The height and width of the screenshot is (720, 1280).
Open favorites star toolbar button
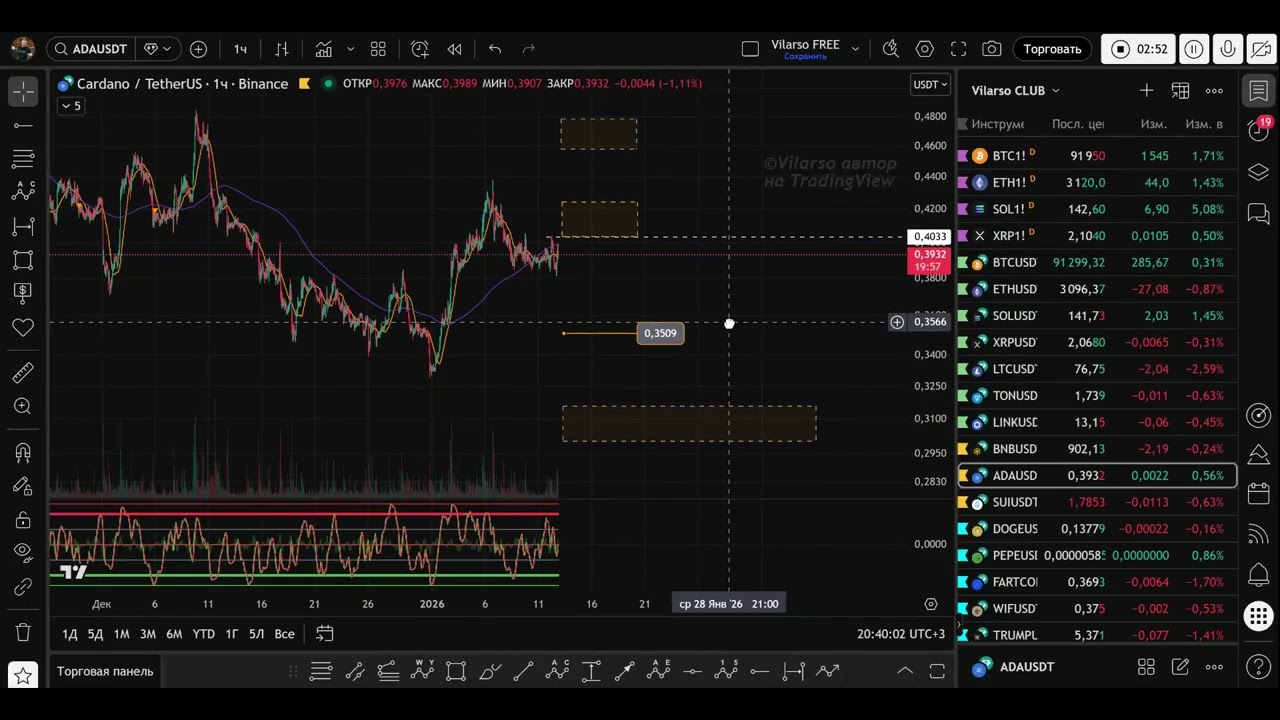point(23,676)
